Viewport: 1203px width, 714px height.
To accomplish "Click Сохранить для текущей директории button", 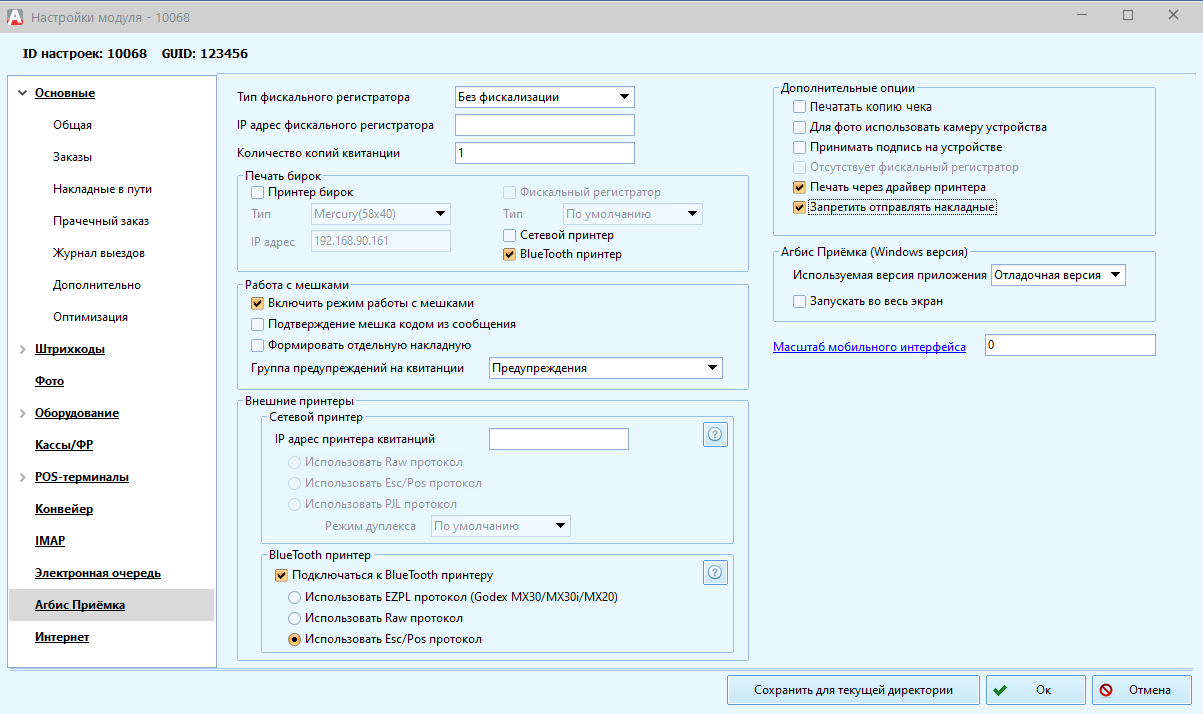I will click(853, 690).
